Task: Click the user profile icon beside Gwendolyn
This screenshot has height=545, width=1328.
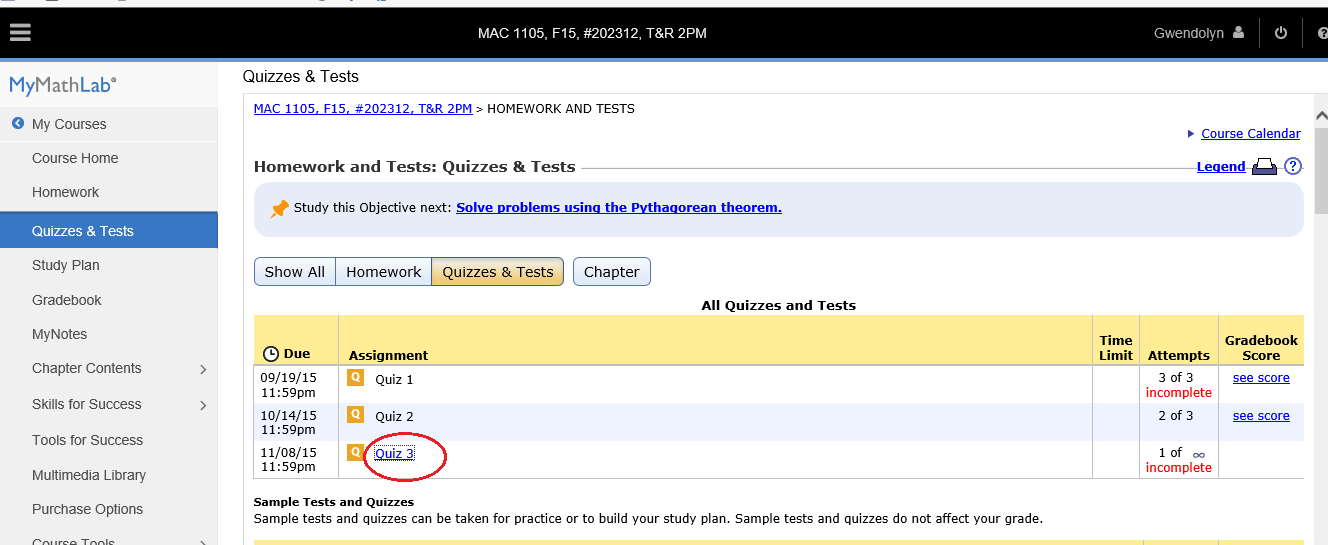Action: coord(1238,33)
